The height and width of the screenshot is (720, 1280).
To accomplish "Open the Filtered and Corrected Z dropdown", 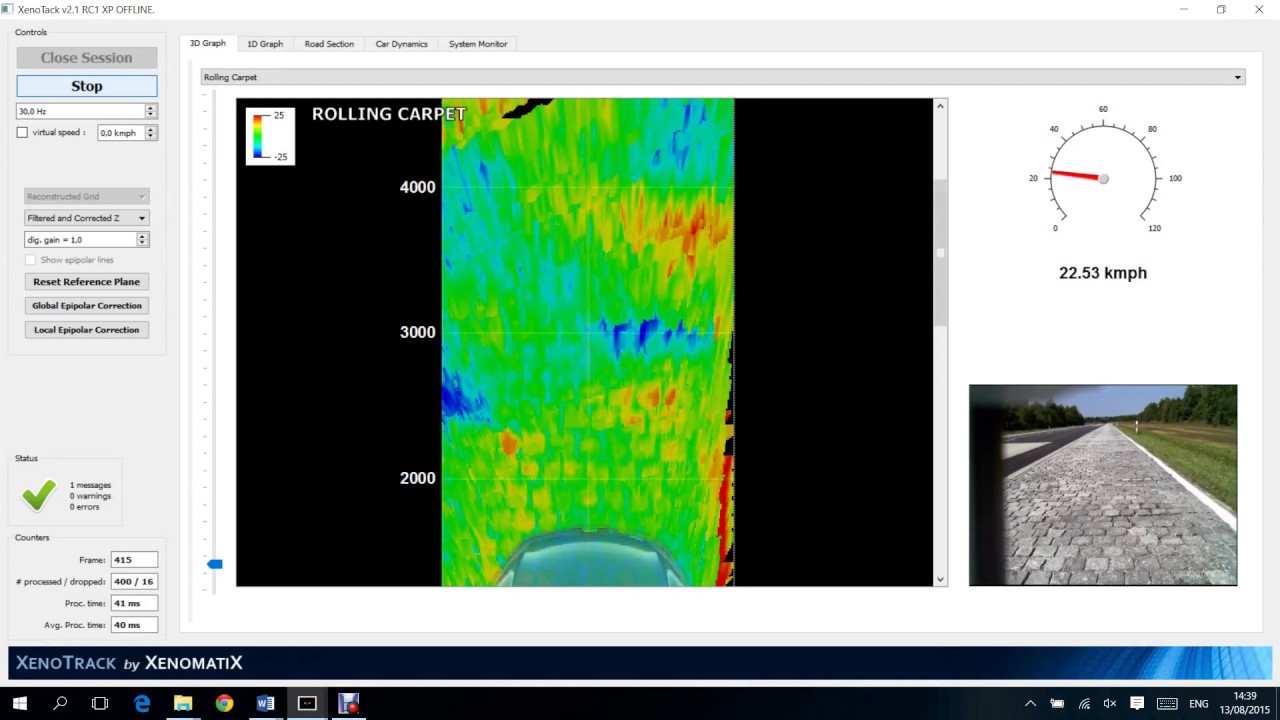I will 87,218.
